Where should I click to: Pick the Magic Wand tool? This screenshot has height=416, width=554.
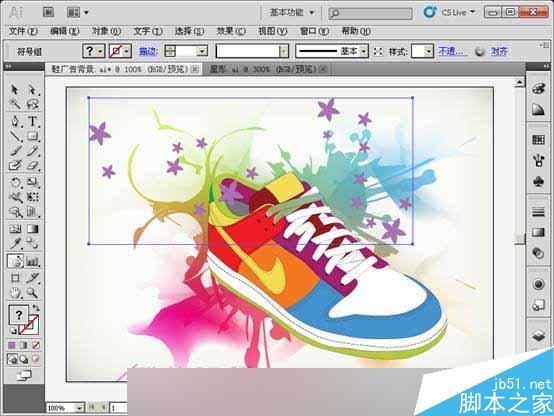(x=14, y=104)
